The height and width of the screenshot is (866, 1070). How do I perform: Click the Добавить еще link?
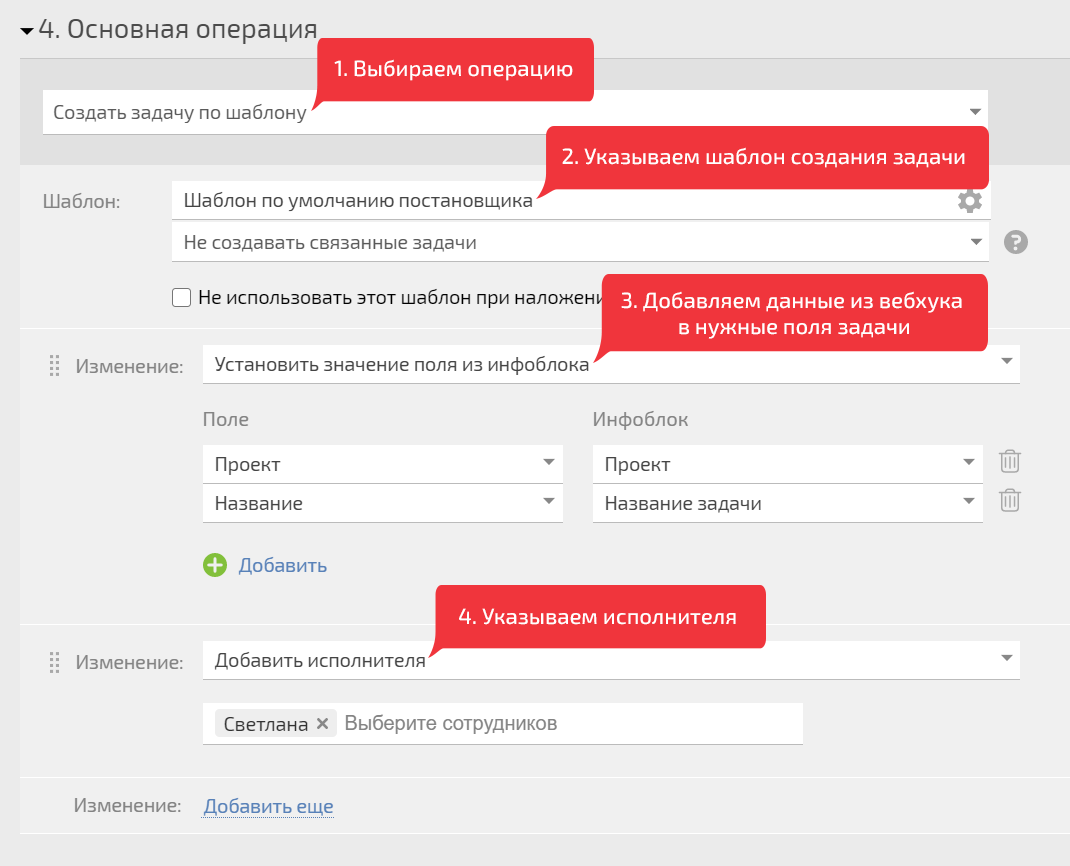[268, 806]
